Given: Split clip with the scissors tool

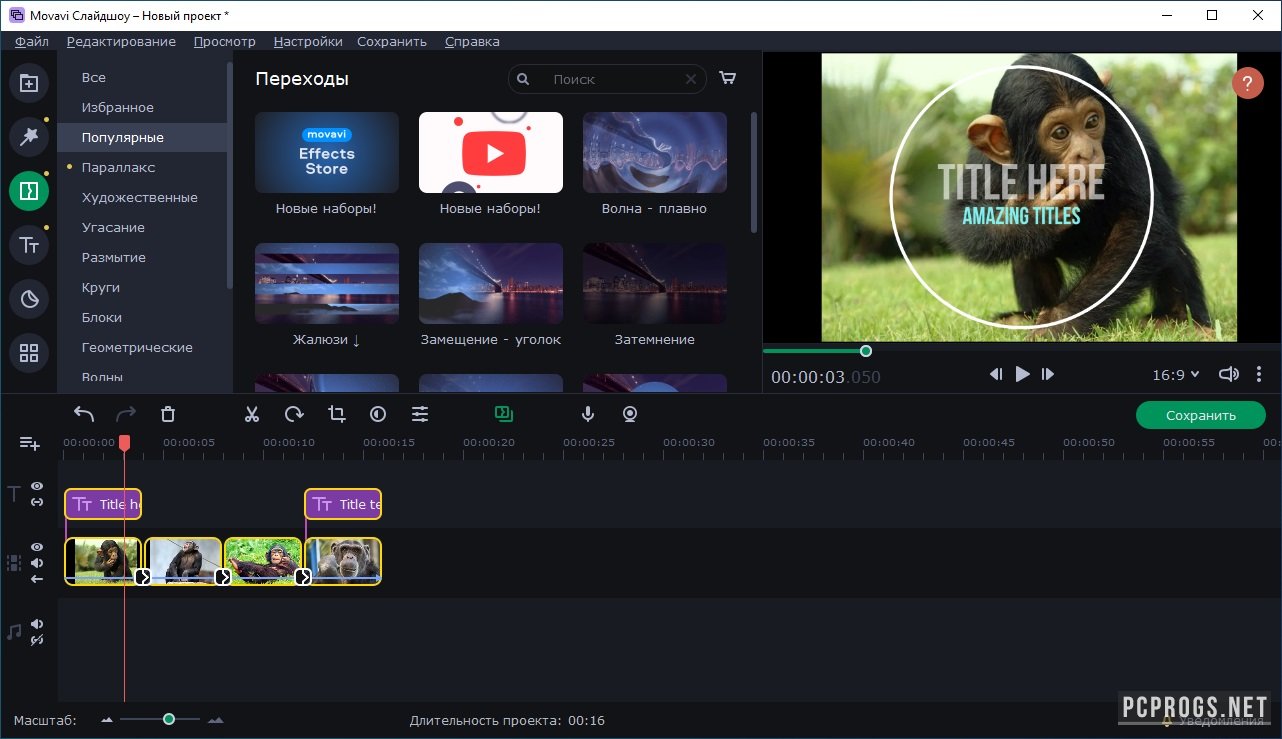Looking at the screenshot, I should [x=252, y=414].
